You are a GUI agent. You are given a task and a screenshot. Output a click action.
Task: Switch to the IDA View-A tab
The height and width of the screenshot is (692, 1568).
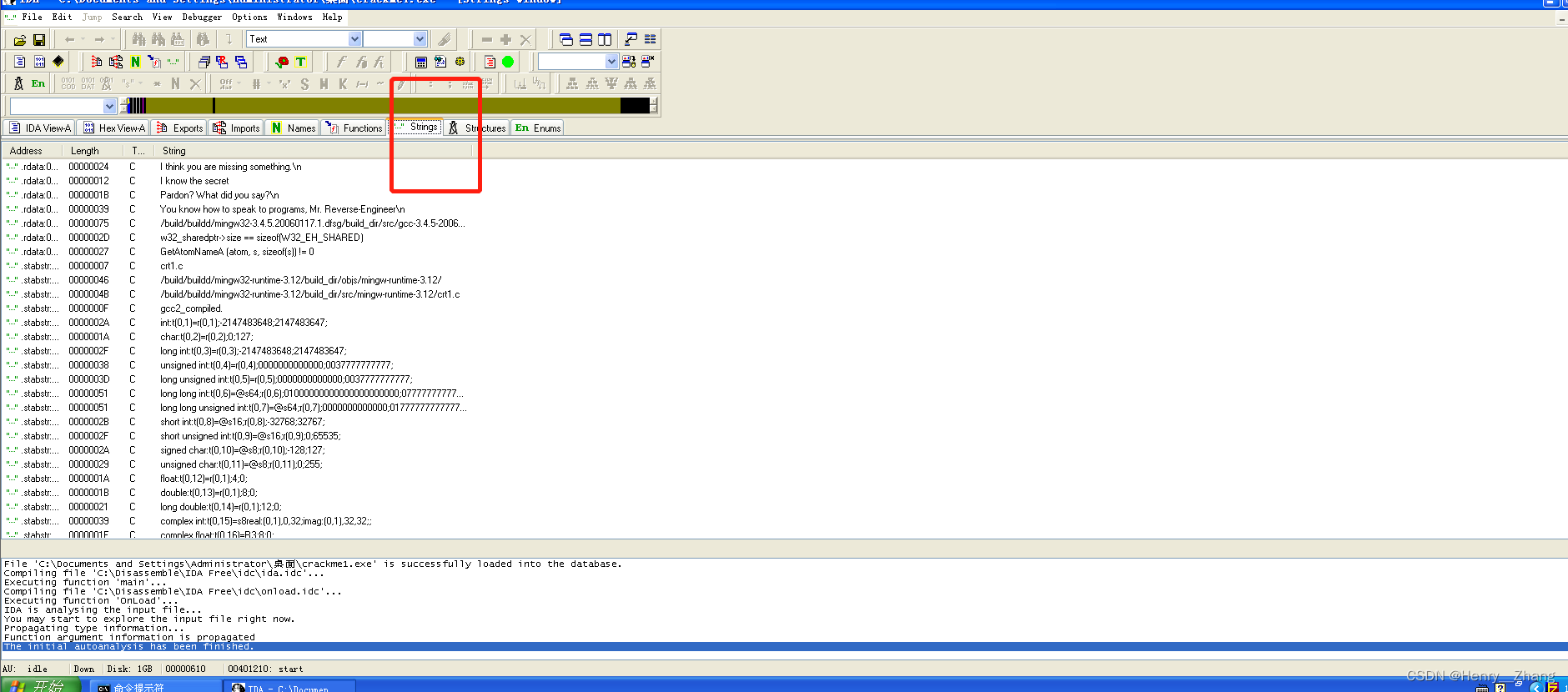pos(40,128)
